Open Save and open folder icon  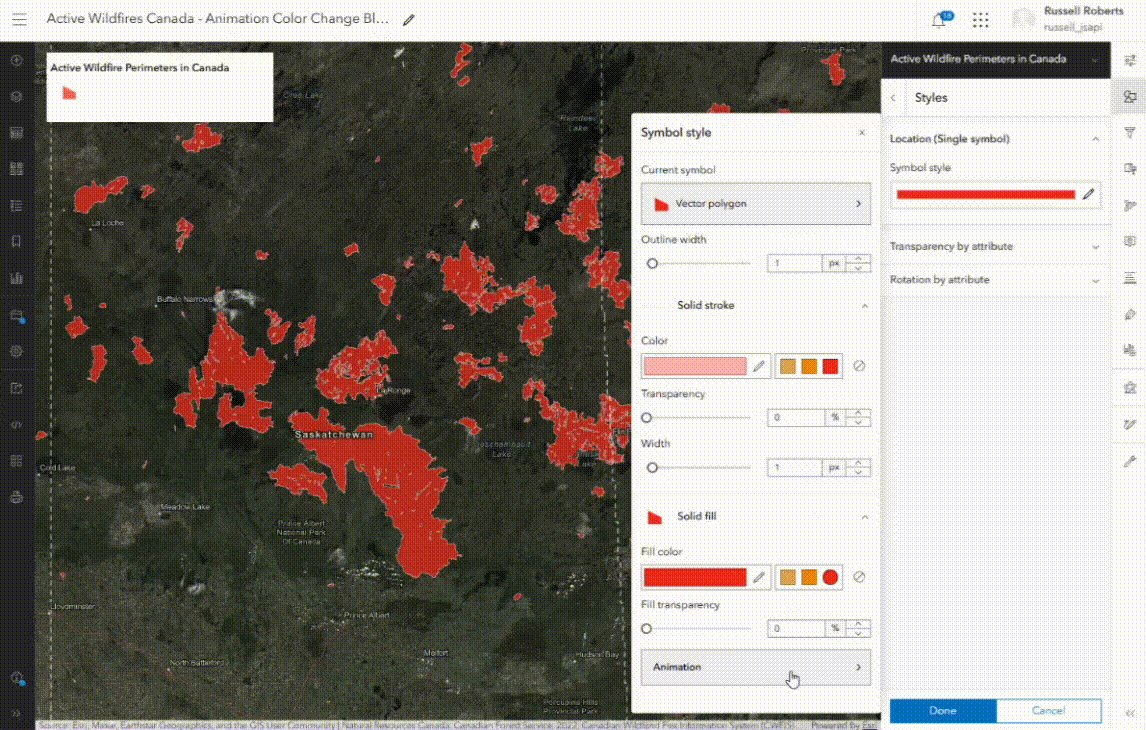pos(16,315)
